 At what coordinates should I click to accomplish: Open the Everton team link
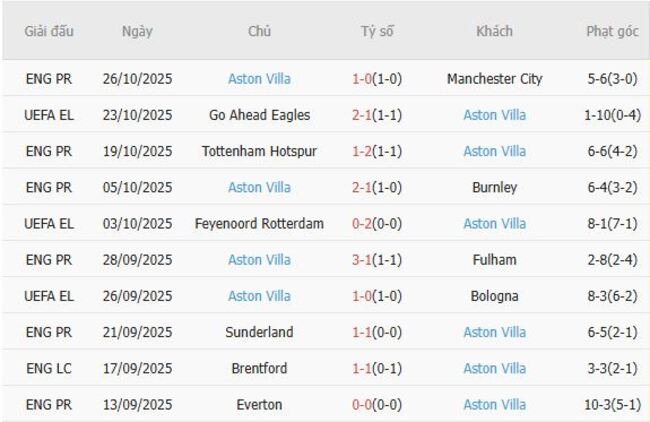259,404
